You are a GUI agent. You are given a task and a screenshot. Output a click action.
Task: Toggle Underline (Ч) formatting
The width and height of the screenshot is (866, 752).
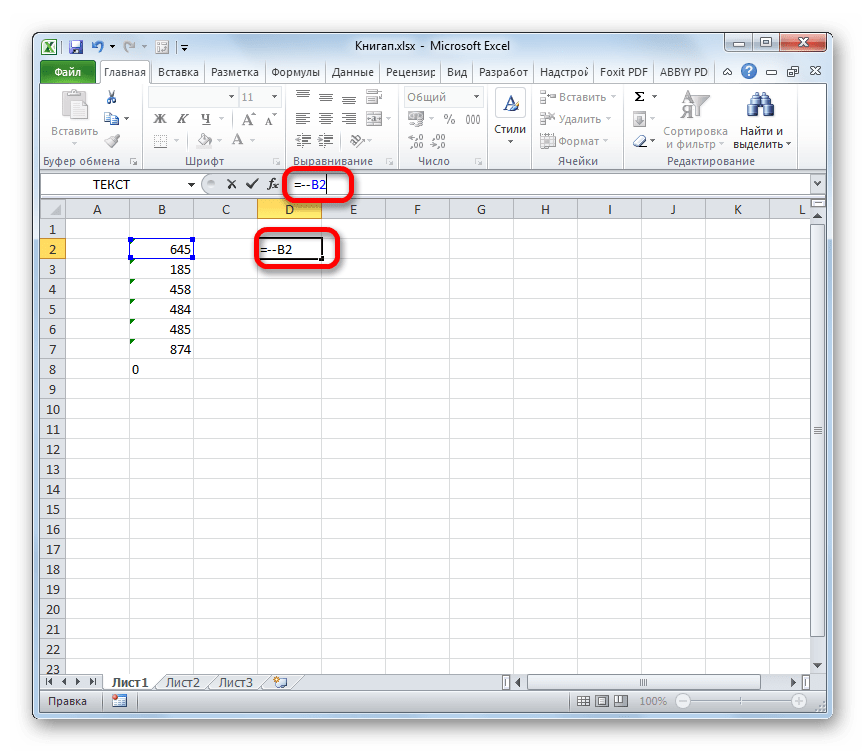(206, 119)
